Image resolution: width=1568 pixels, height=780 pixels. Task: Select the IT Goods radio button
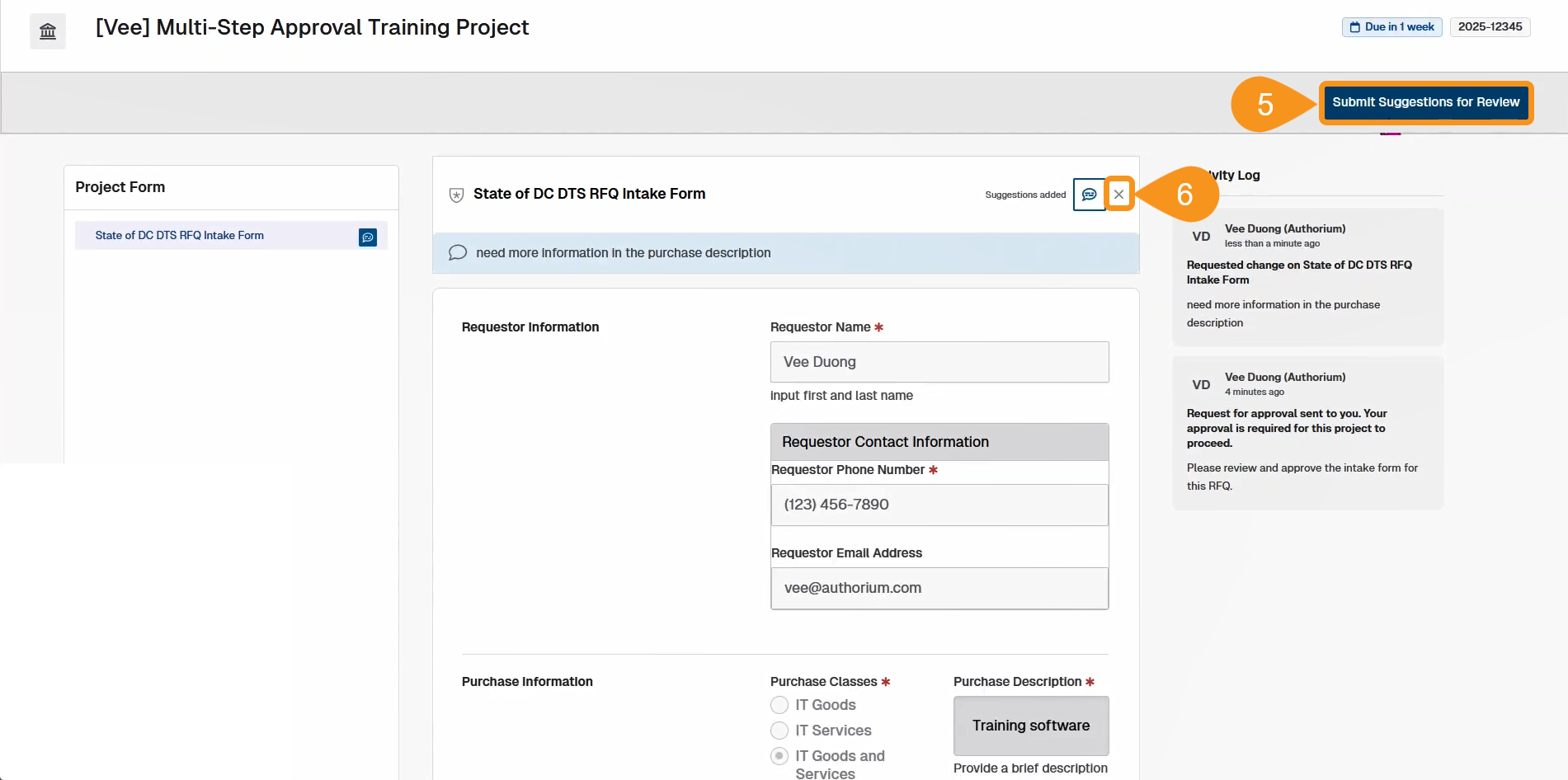(779, 705)
